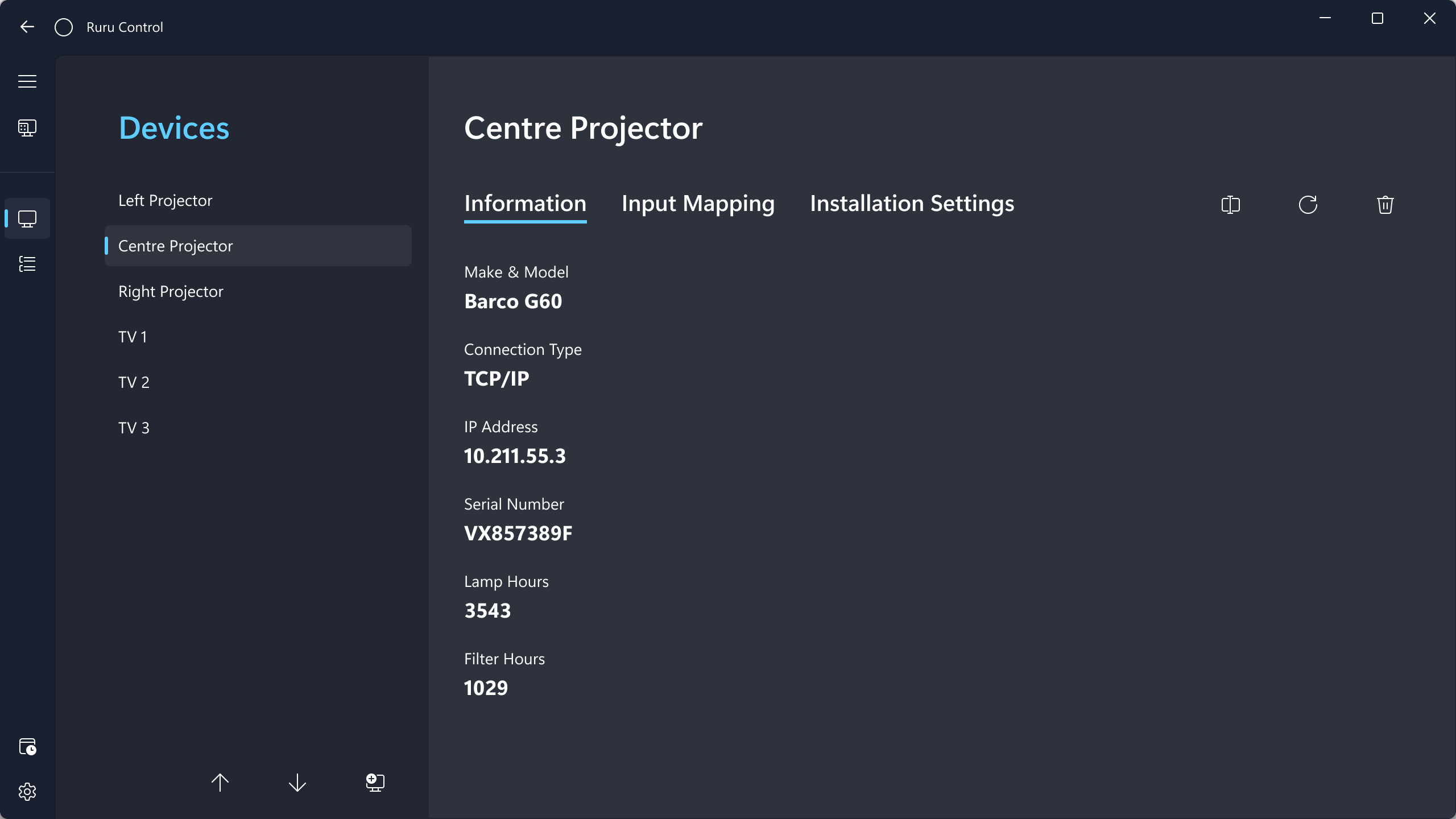Open settings gear in sidebar

27,792
